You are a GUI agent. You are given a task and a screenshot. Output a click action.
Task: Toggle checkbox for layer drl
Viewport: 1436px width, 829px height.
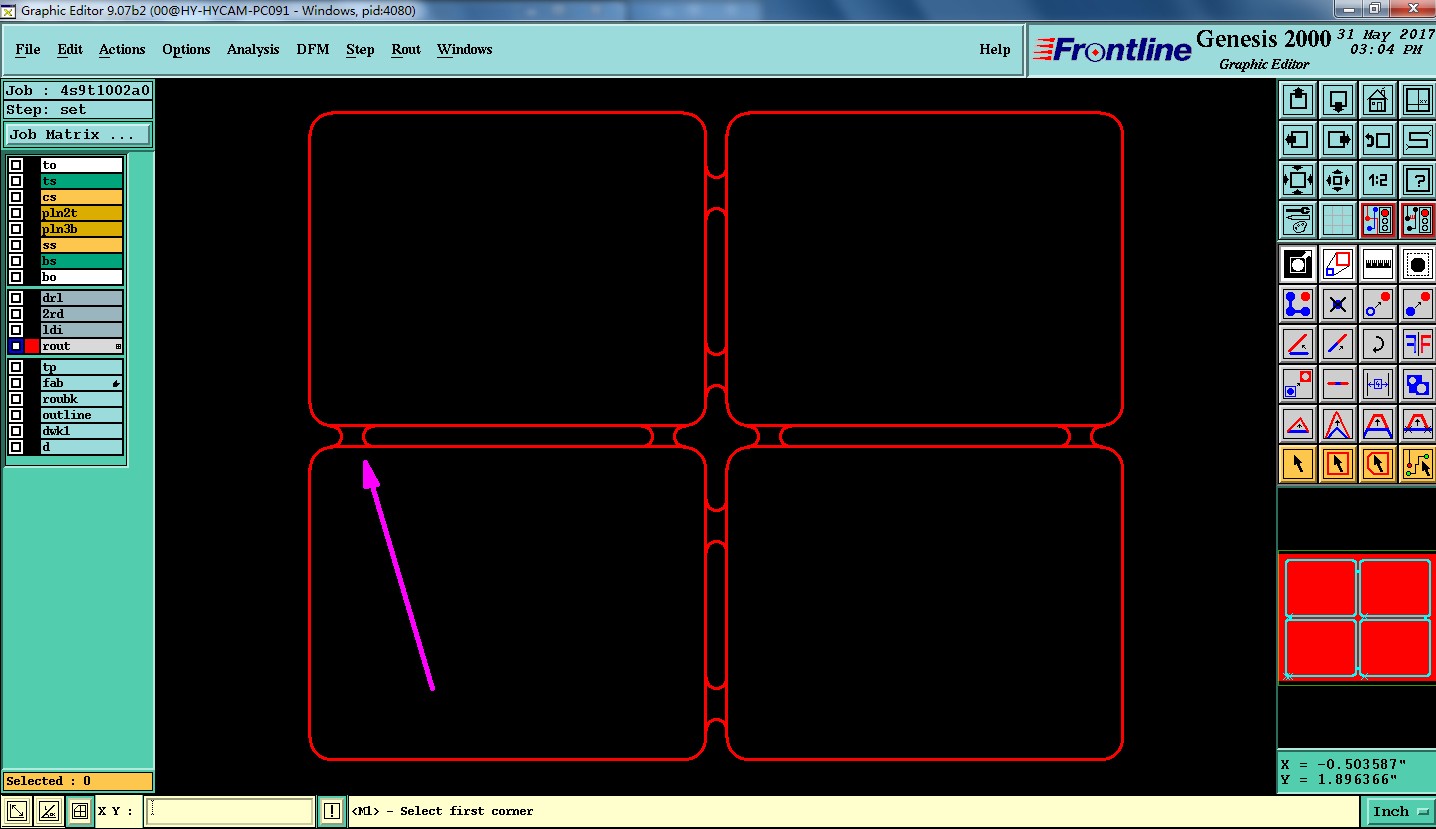16,298
